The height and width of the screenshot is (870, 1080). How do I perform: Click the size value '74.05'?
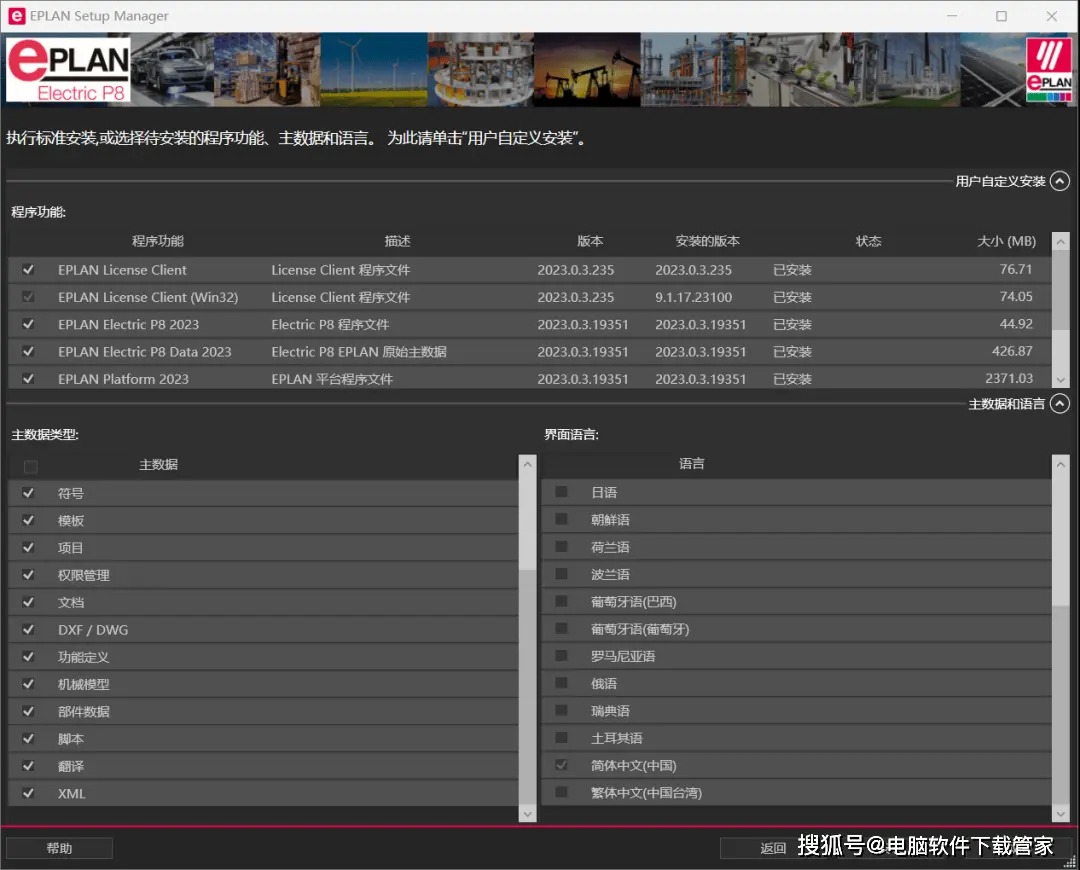1016,296
